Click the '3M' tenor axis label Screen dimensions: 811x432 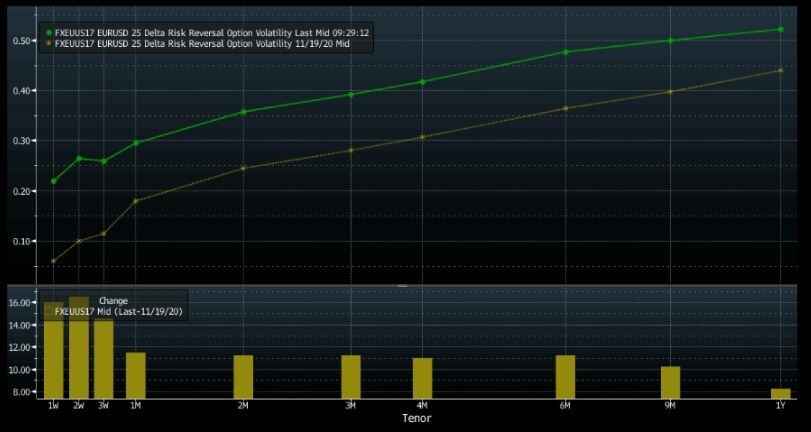click(351, 406)
